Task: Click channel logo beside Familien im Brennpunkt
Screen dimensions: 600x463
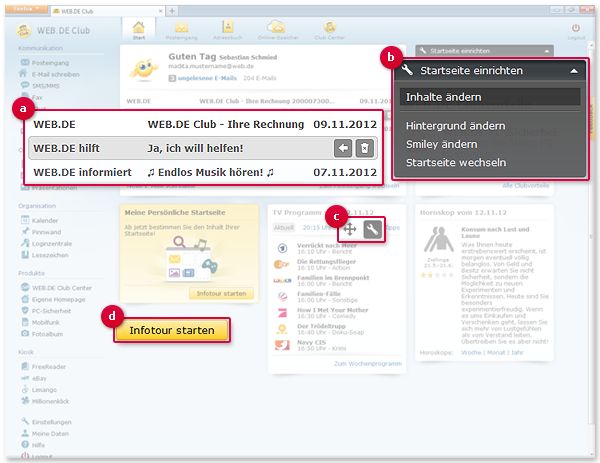Action: 282,281
